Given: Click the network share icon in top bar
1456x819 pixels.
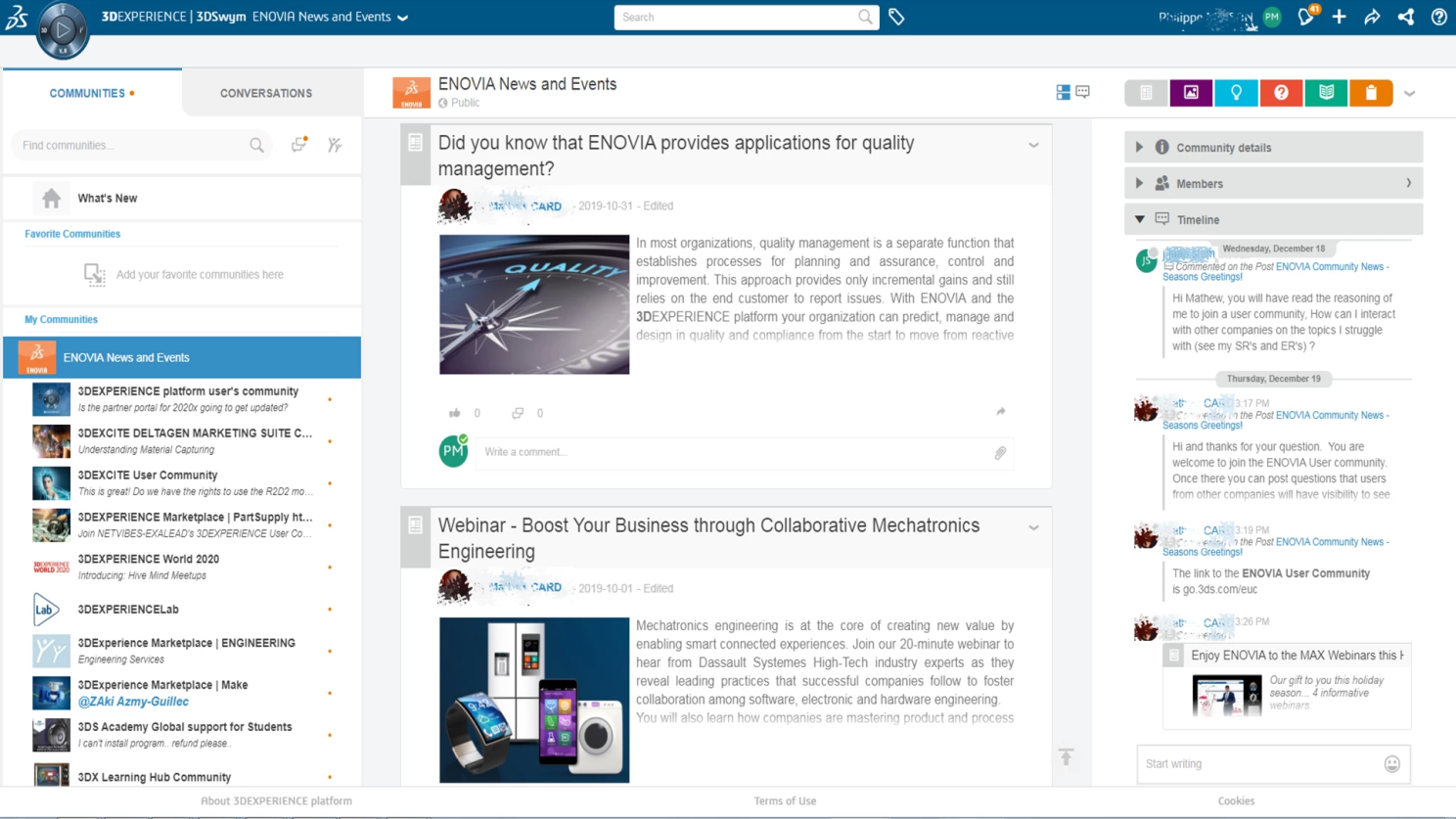Looking at the screenshot, I should [1405, 17].
